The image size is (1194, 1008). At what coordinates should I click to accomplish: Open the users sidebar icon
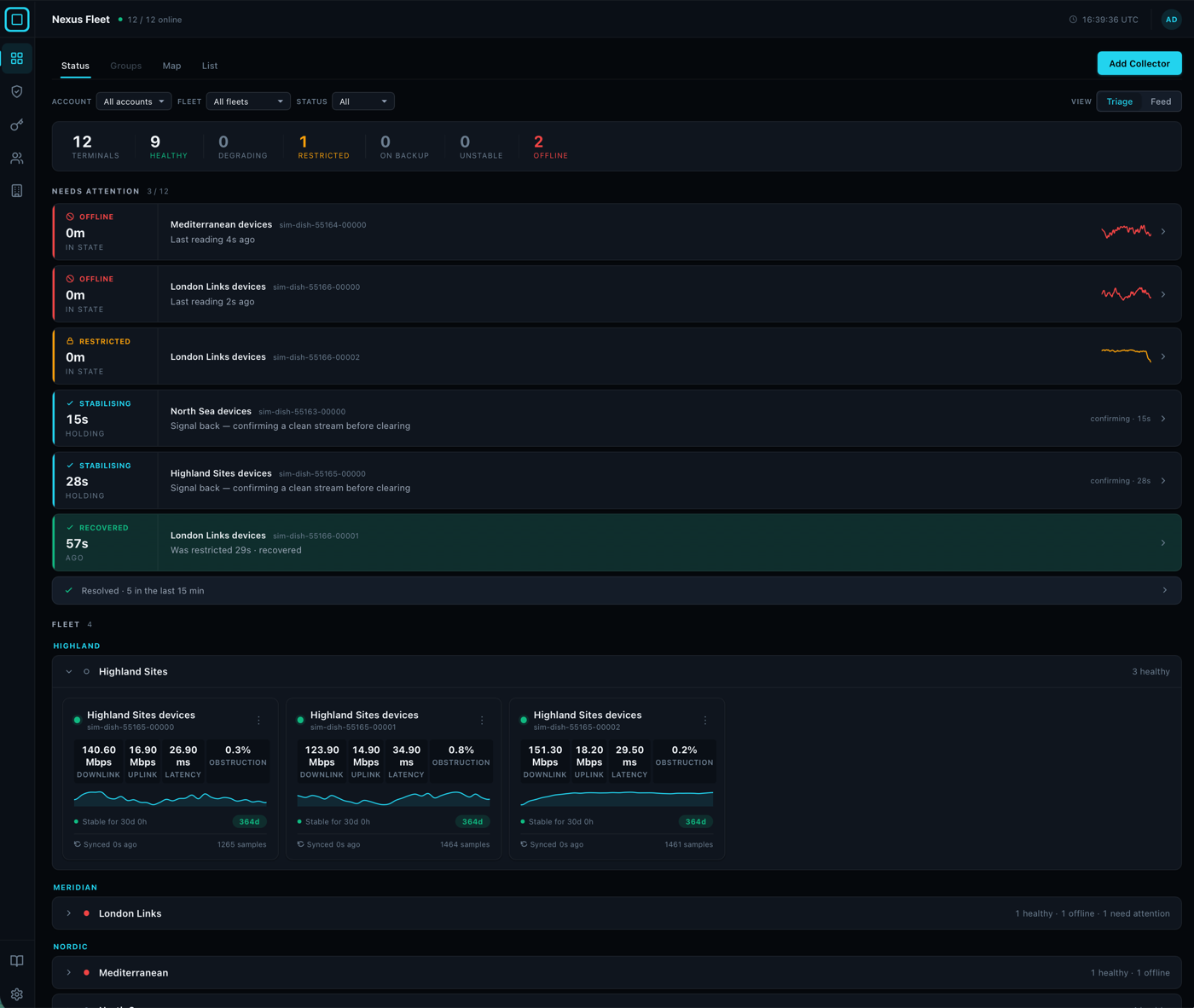(x=17, y=158)
